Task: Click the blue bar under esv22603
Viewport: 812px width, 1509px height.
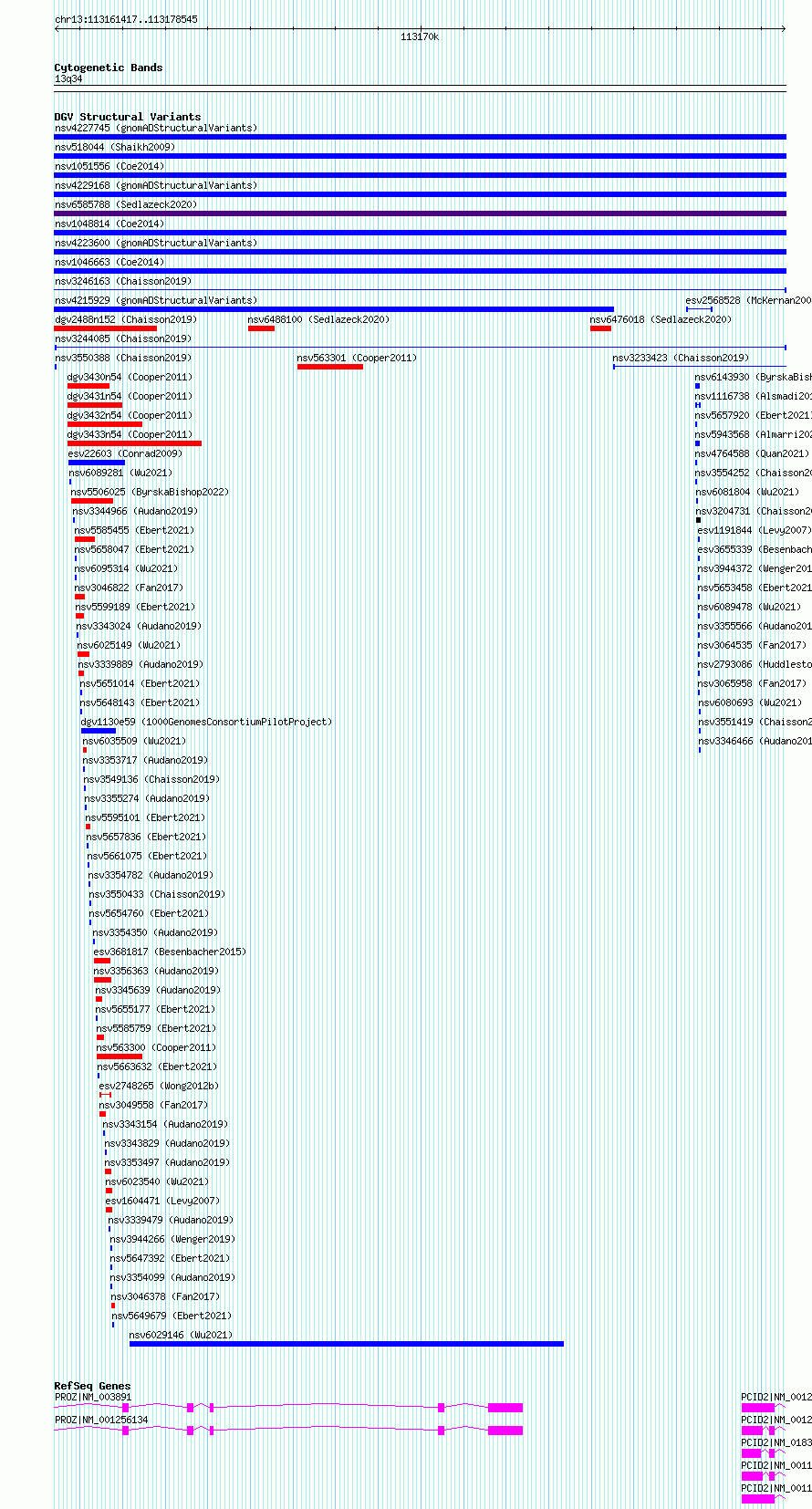Action: click(97, 463)
